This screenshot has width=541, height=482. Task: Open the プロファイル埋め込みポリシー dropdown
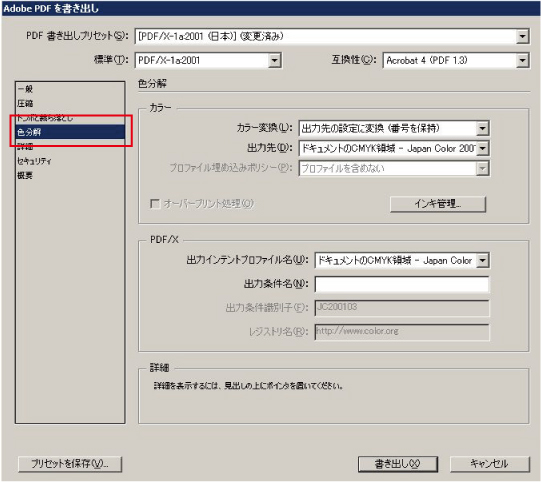pyautogui.click(x=394, y=169)
